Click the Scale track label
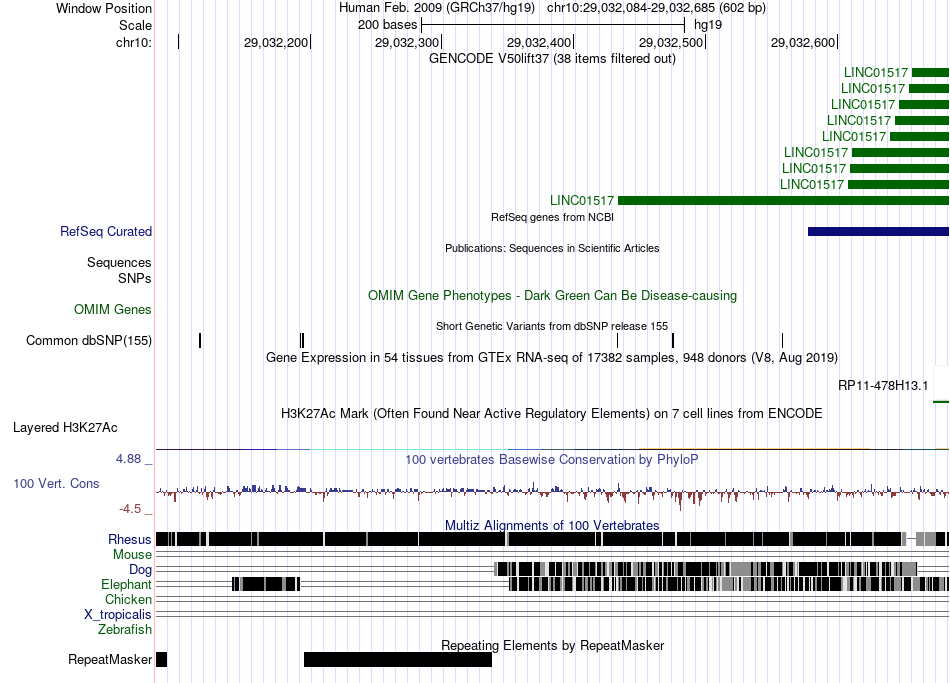The height and width of the screenshot is (683, 950). coord(135,25)
